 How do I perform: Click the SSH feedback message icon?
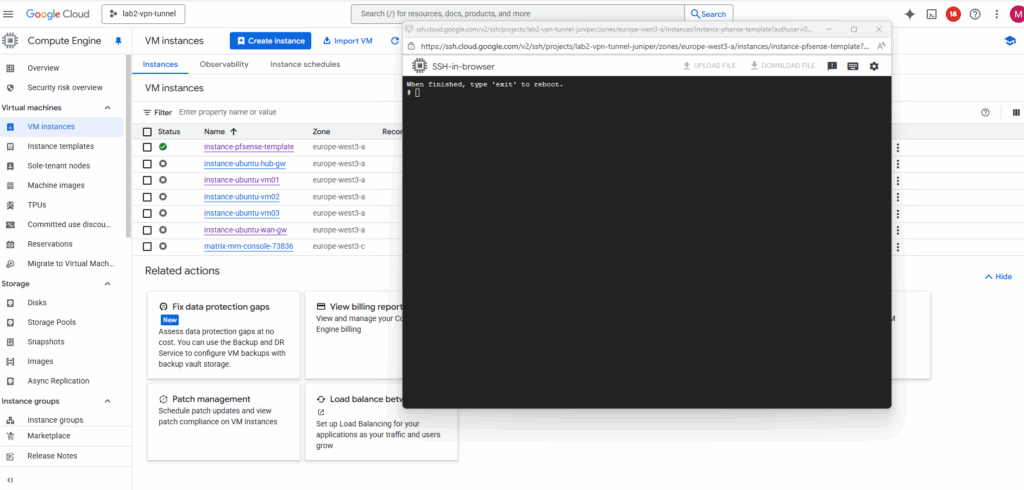832,66
